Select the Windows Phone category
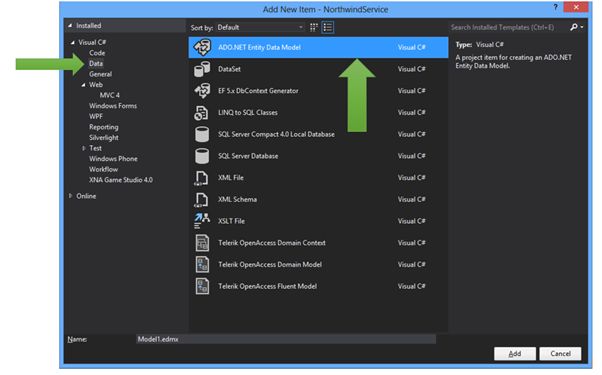This screenshot has height=375, width=602. (113, 159)
